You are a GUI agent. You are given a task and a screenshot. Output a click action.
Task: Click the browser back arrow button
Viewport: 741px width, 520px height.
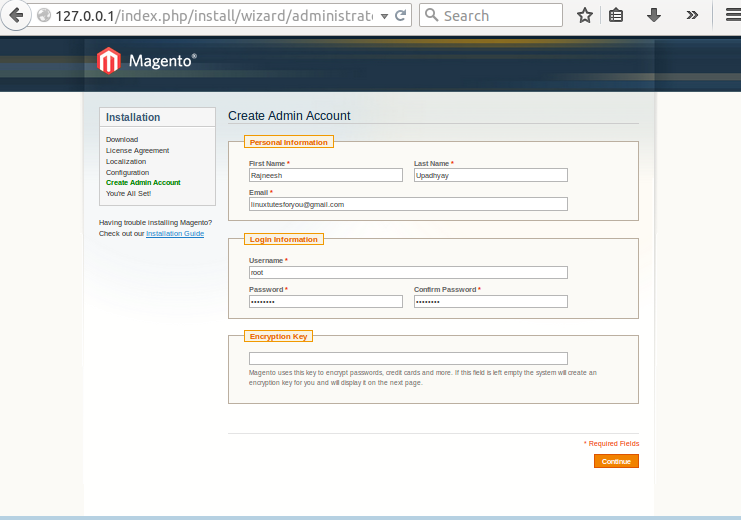[16, 15]
